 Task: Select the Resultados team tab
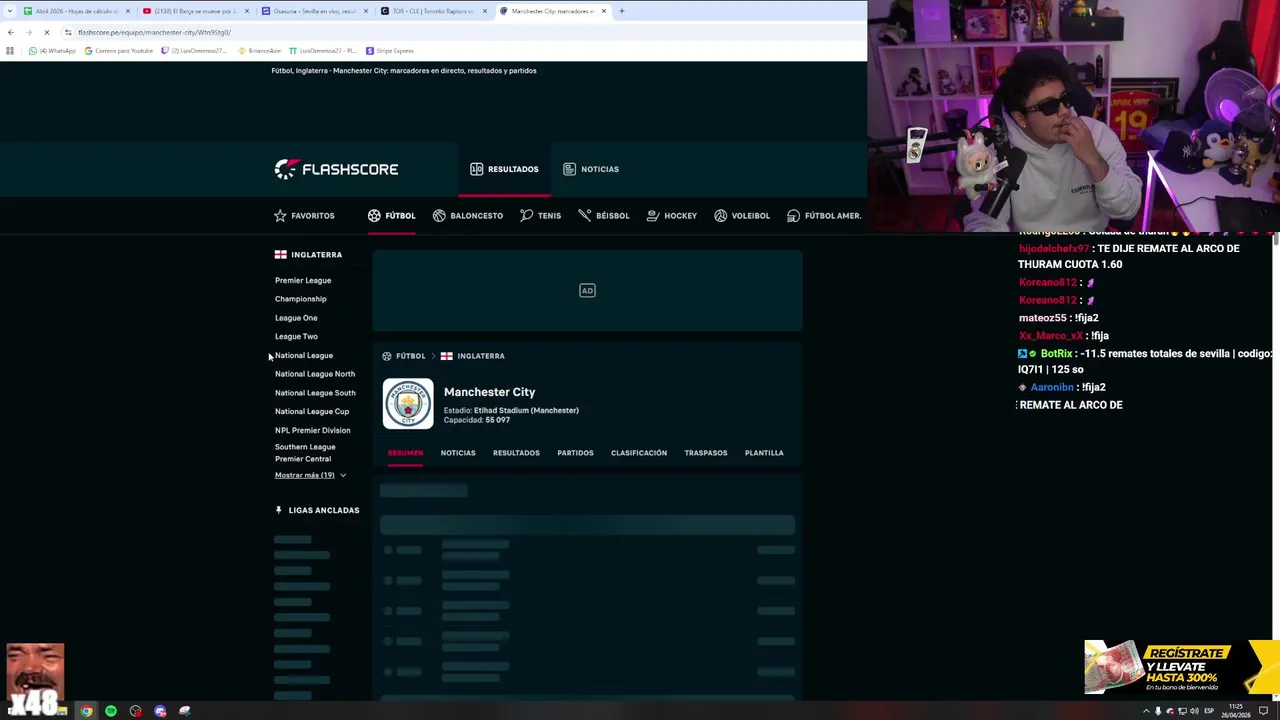(516, 453)
